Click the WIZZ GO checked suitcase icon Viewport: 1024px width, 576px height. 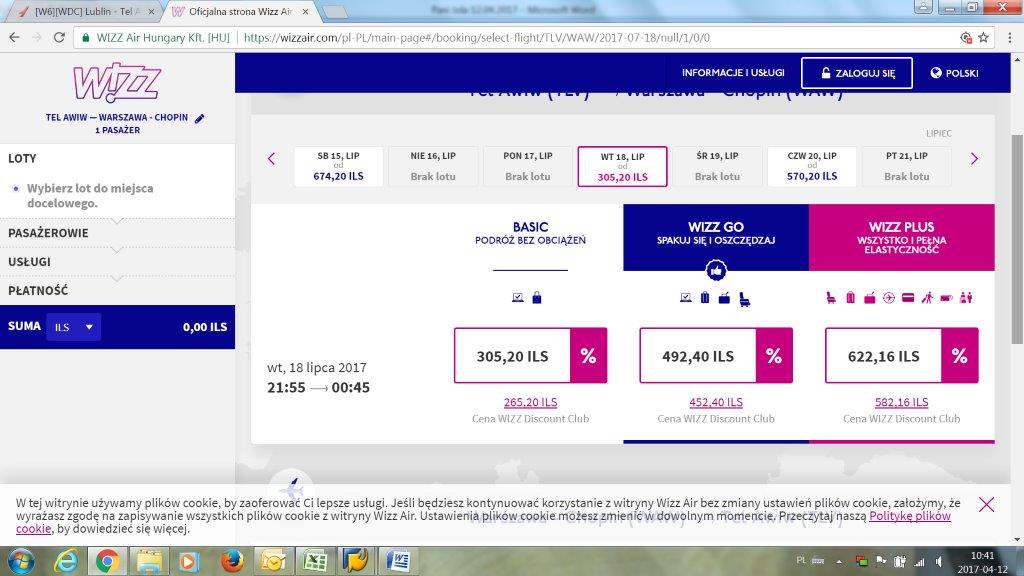705,298
